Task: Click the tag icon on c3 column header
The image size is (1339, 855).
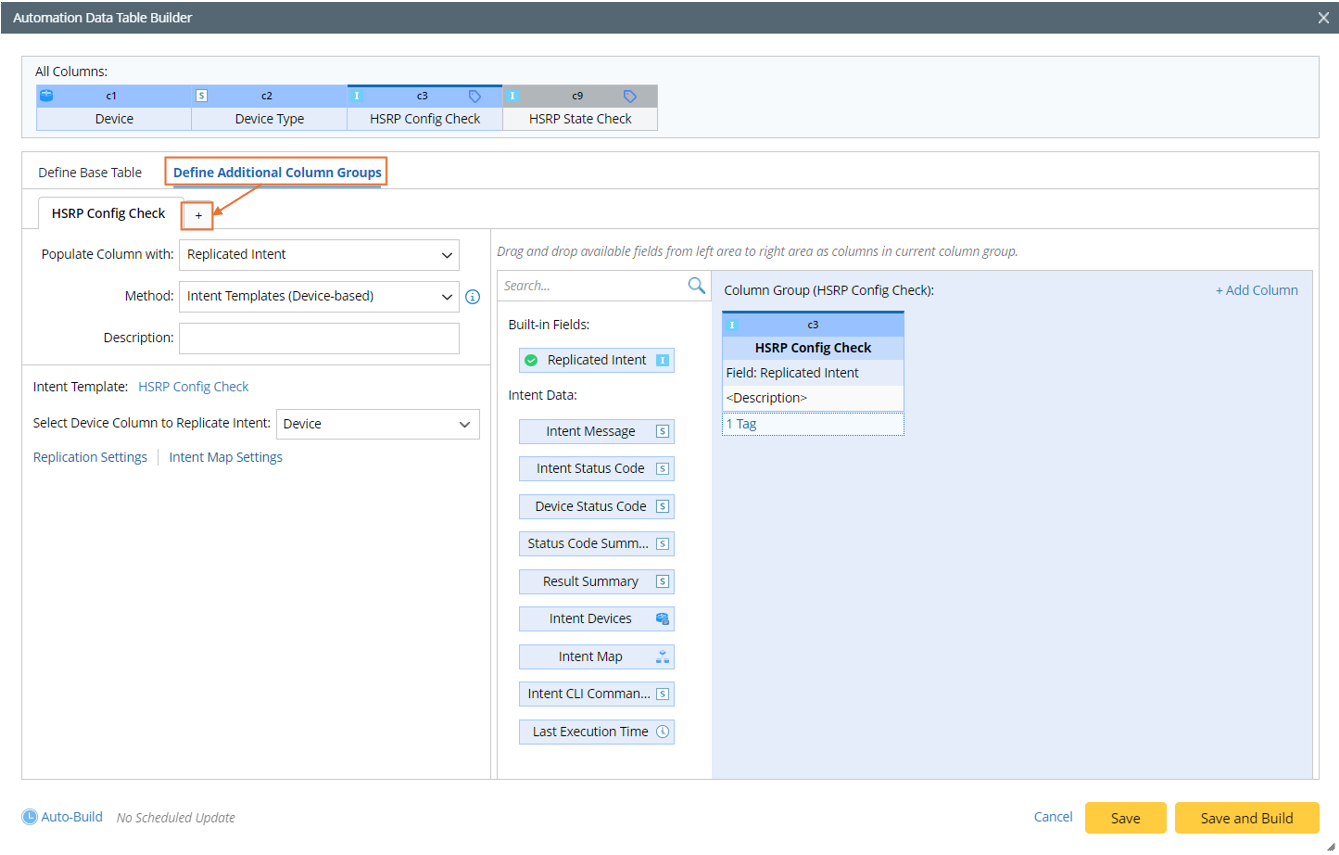Action: pyautogui.click(x=475, y=96)
